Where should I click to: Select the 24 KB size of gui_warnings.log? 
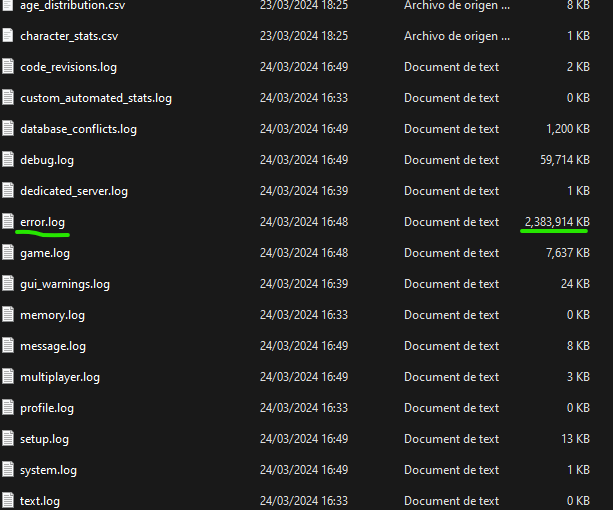tap(575, 284)
